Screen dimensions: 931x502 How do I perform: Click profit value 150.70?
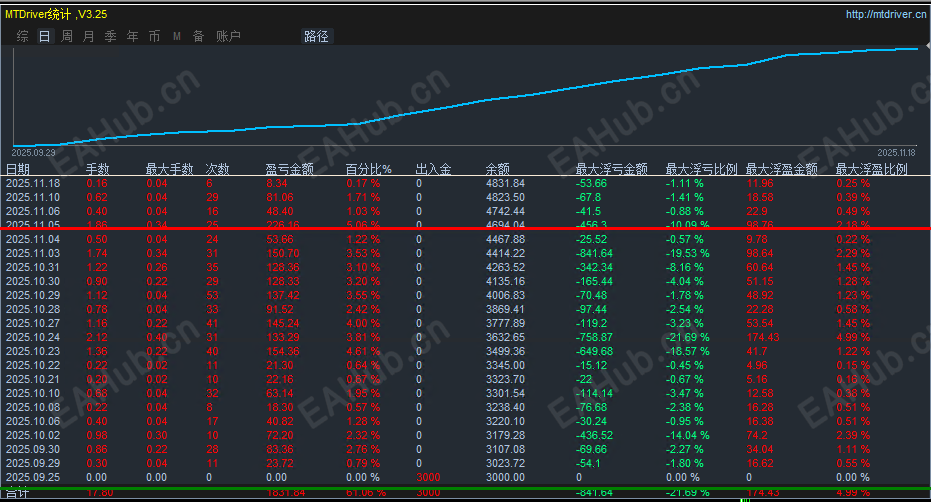click(x=283, y=253)
